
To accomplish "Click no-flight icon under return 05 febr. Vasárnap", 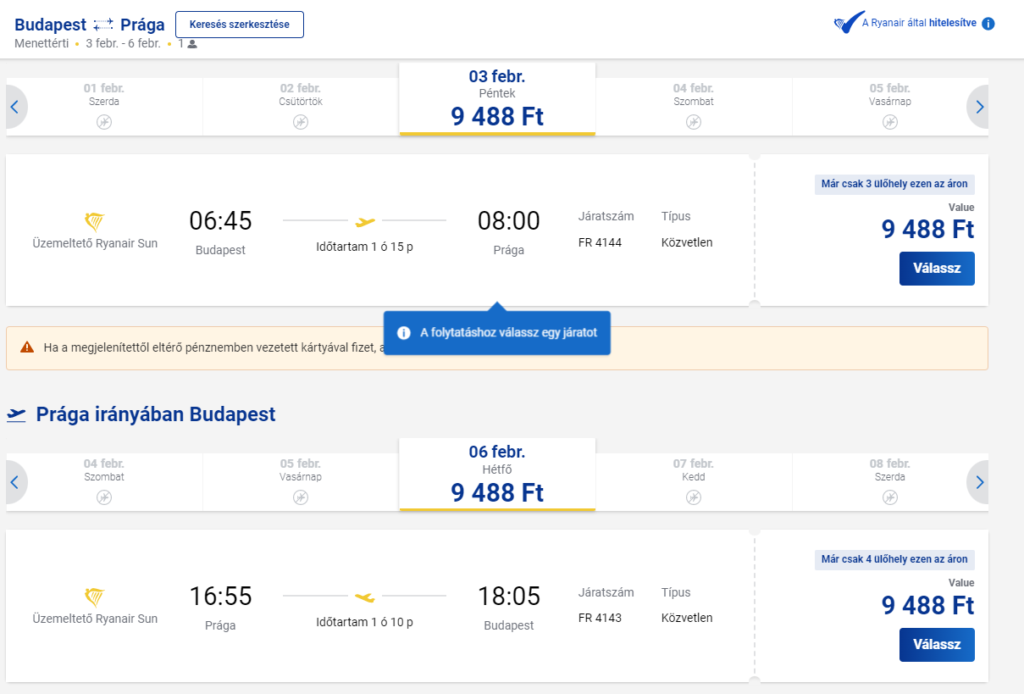I will (x=300, y=497).
